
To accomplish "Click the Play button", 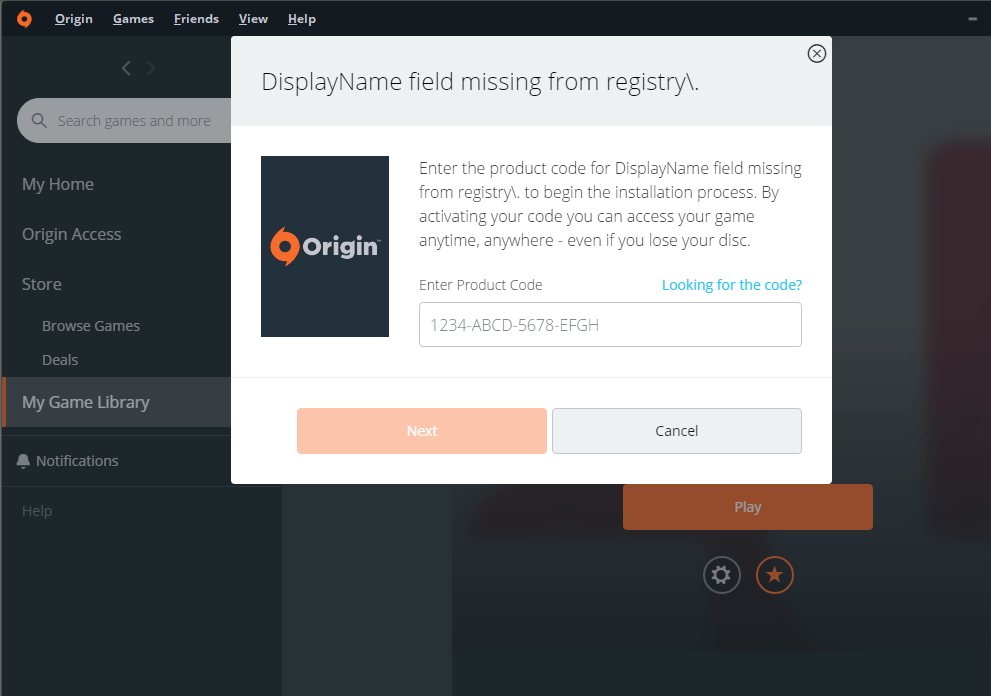I will click(748, 507).
